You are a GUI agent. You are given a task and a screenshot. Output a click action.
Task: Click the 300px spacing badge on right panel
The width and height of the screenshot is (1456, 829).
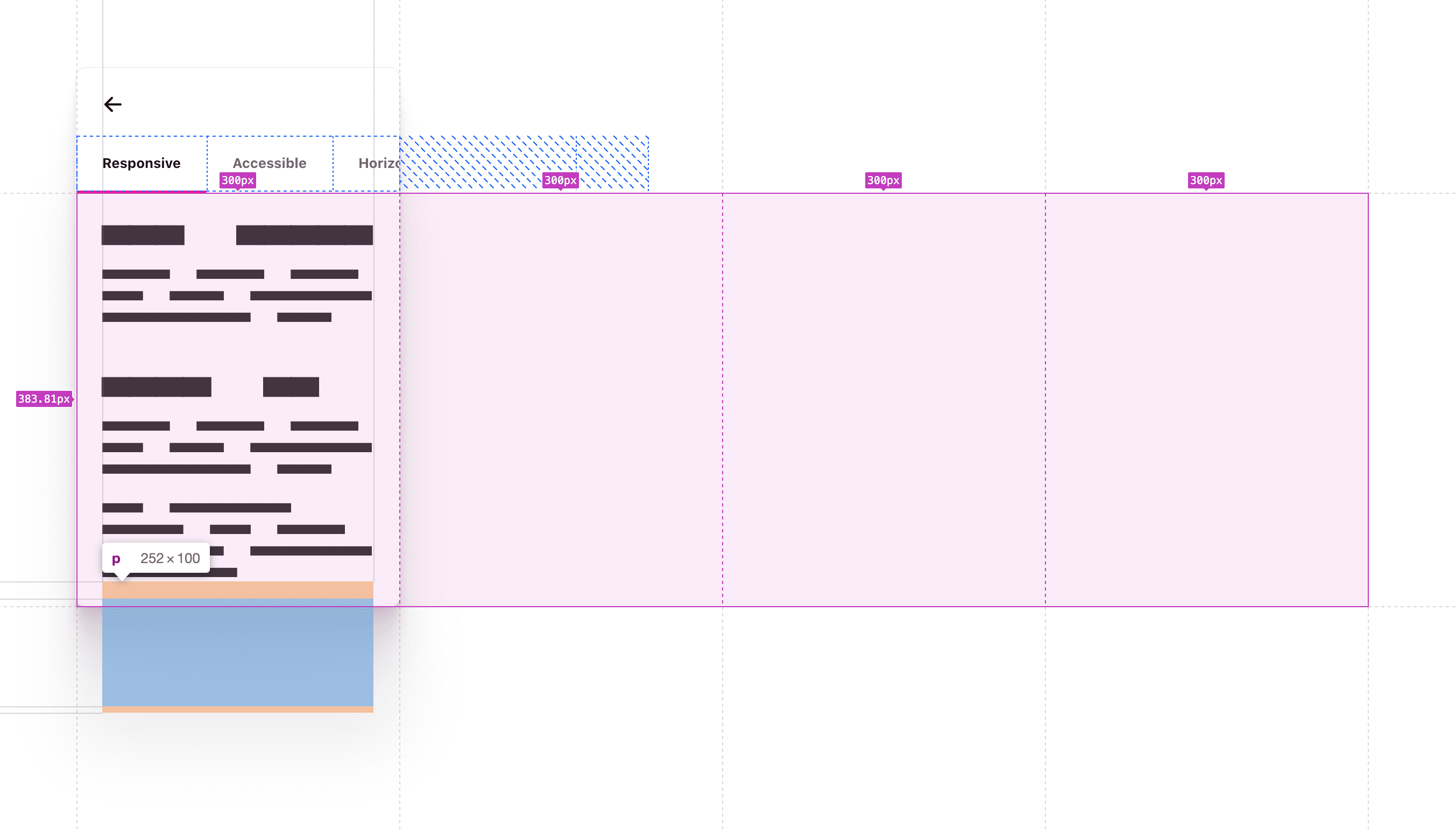[x=1206, y=180]
